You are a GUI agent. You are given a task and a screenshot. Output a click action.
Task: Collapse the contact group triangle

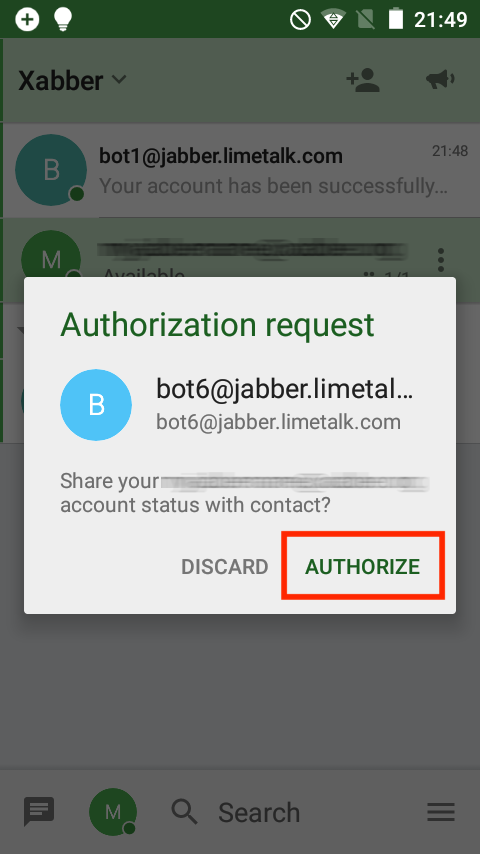click(22, 331)
